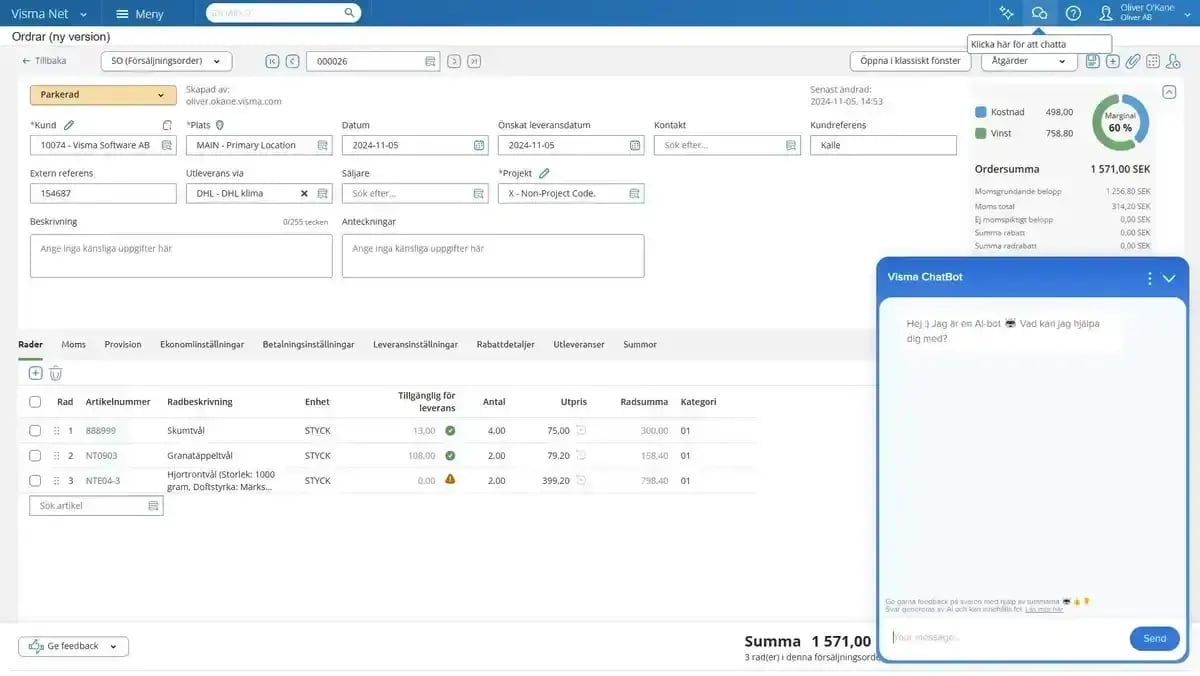Check the box for row 888999
The image size is (1200, 676).
(x=35, y=431)
